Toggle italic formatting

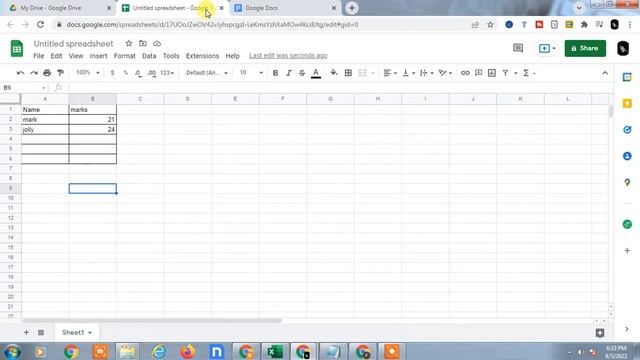(x=289, y=73)
